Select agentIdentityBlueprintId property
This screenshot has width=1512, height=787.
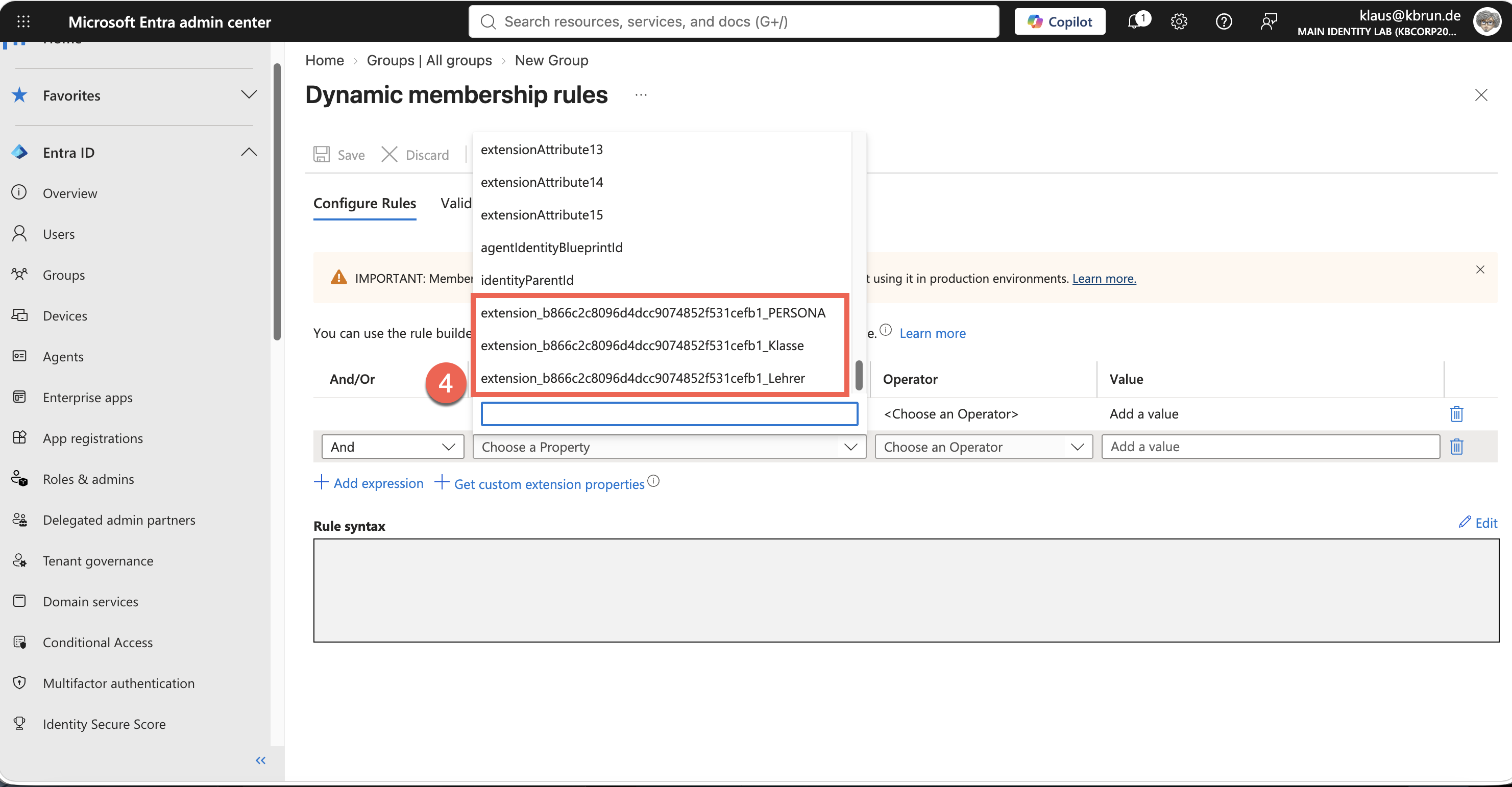pyautogui.click(x=662, y=248)
